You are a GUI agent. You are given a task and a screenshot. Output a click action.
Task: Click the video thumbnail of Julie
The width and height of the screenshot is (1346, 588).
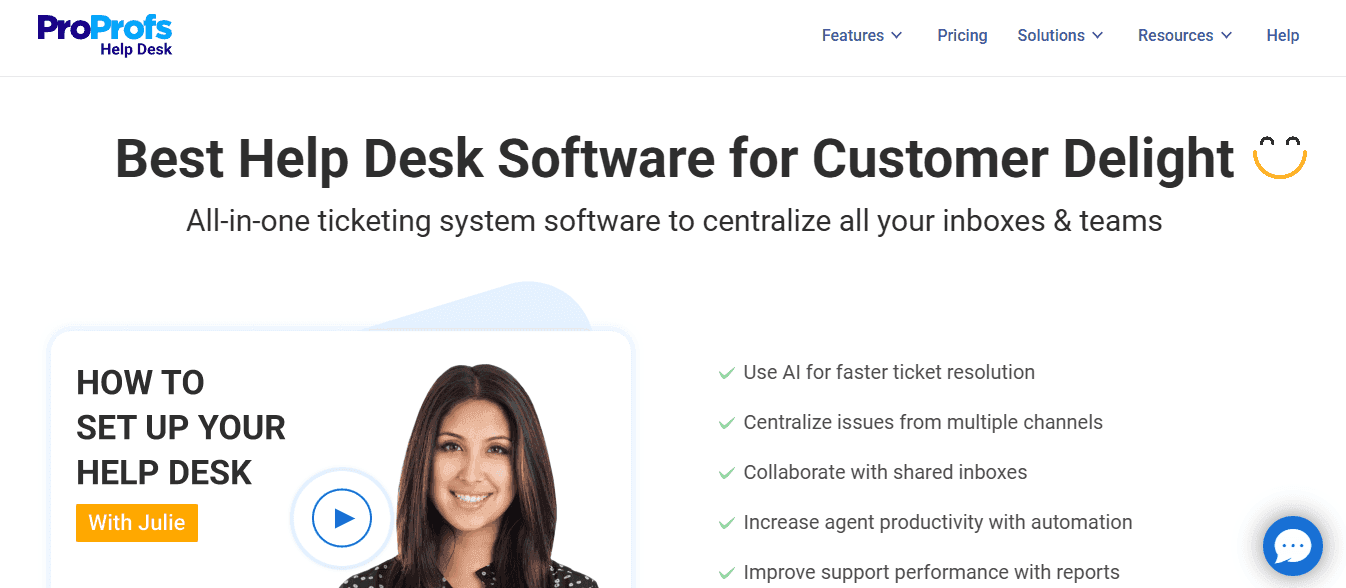coord(470,470)
